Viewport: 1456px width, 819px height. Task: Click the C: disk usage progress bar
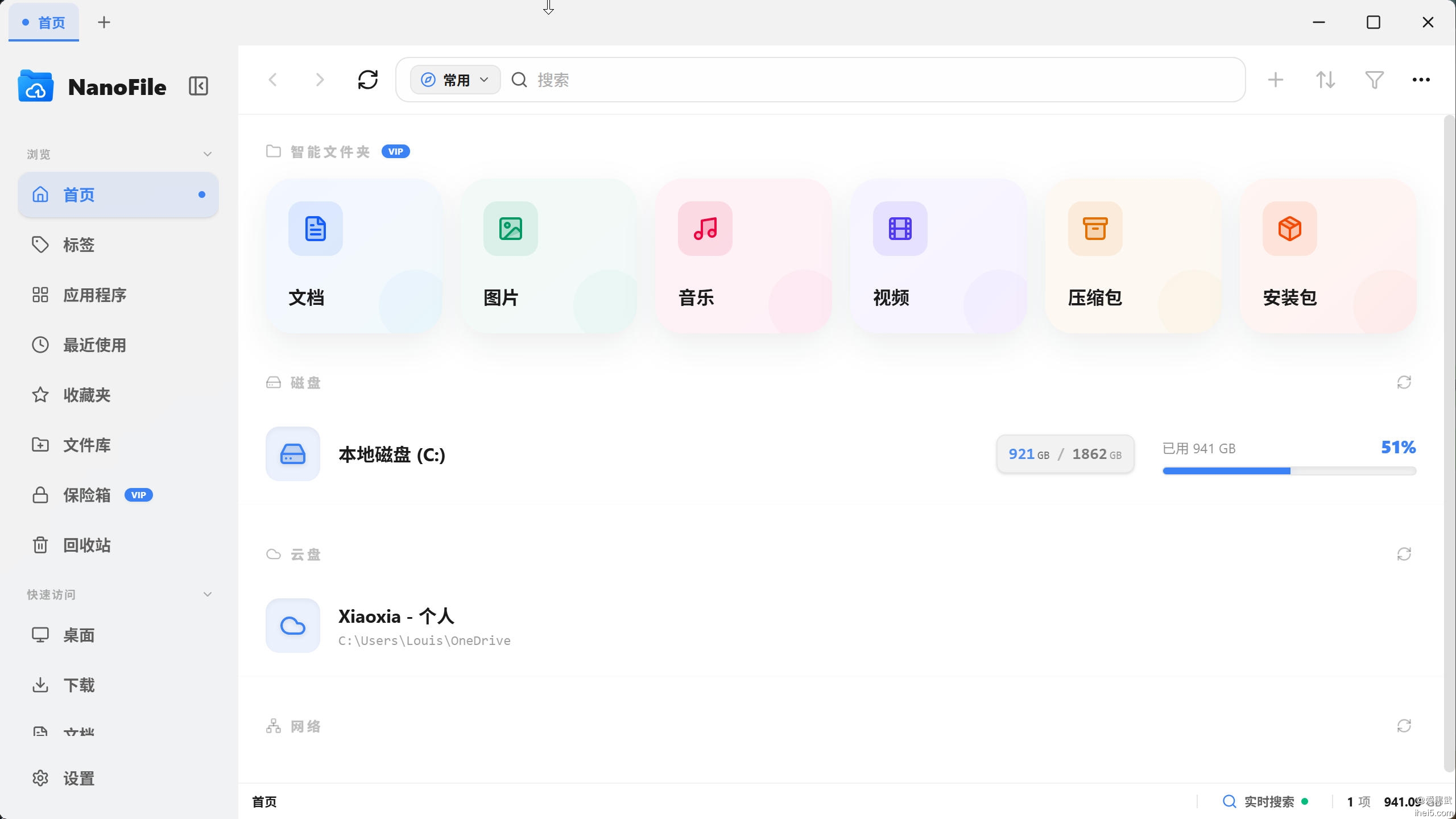[x=1289, y=471]
